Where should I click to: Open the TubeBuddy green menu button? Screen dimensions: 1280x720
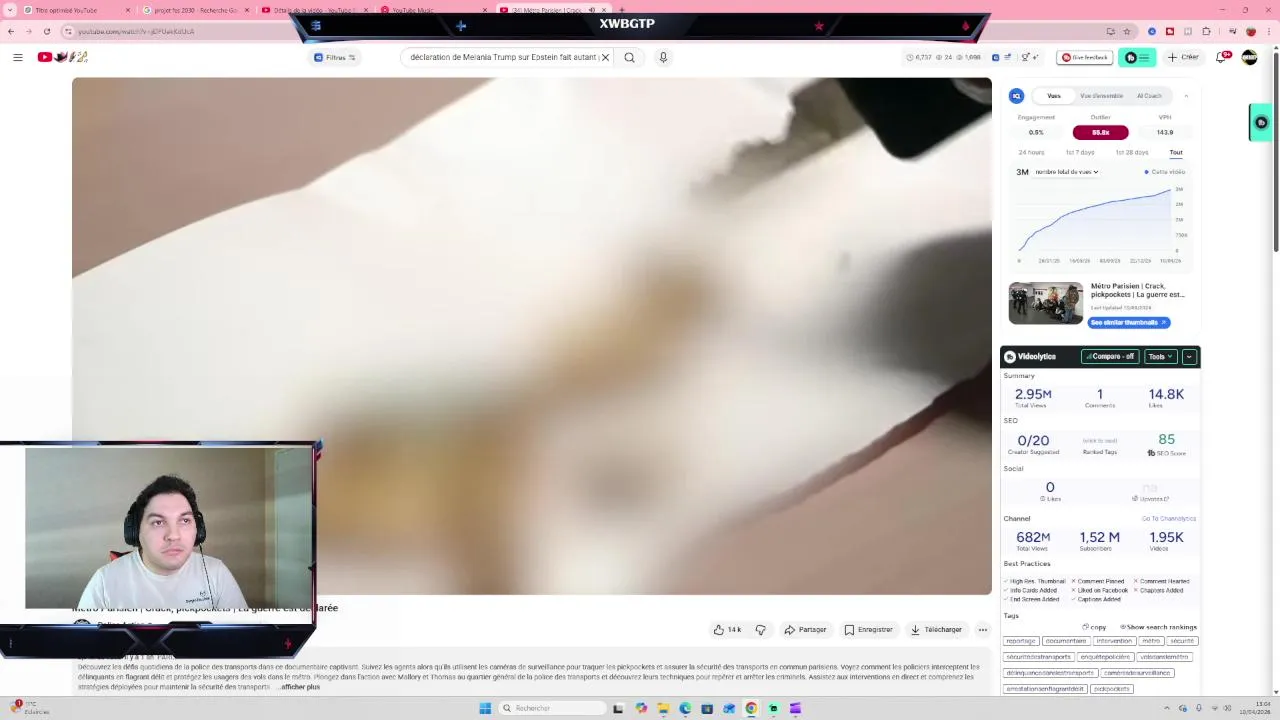tap(1137, 57)
